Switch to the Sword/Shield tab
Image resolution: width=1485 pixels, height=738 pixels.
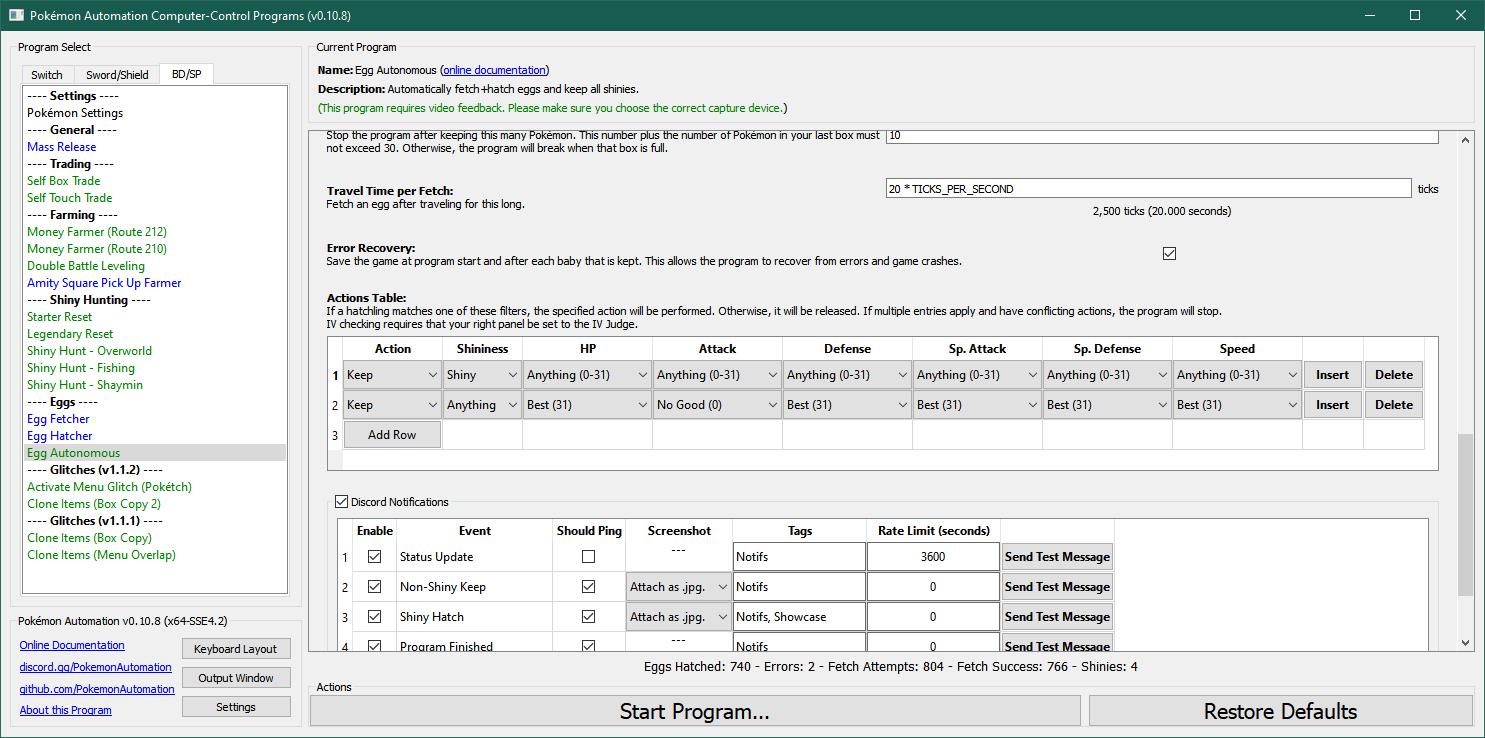click(x=117, y=75)
